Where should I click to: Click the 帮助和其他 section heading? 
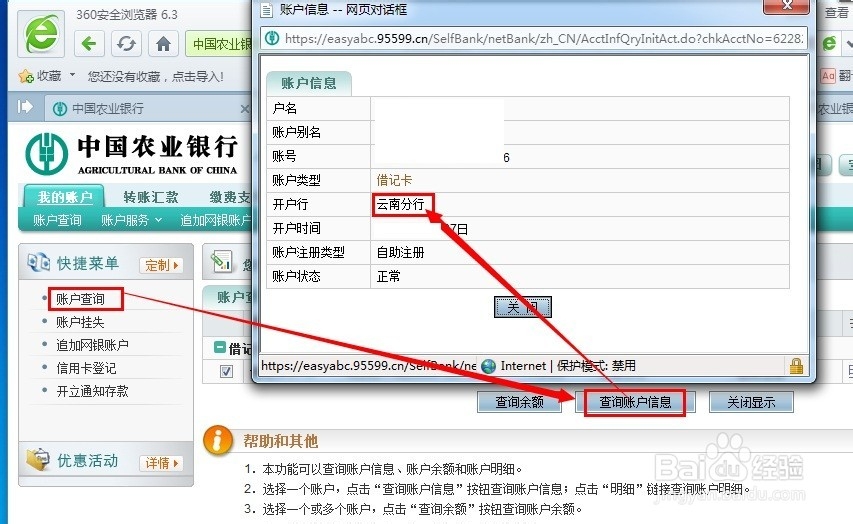280,441
